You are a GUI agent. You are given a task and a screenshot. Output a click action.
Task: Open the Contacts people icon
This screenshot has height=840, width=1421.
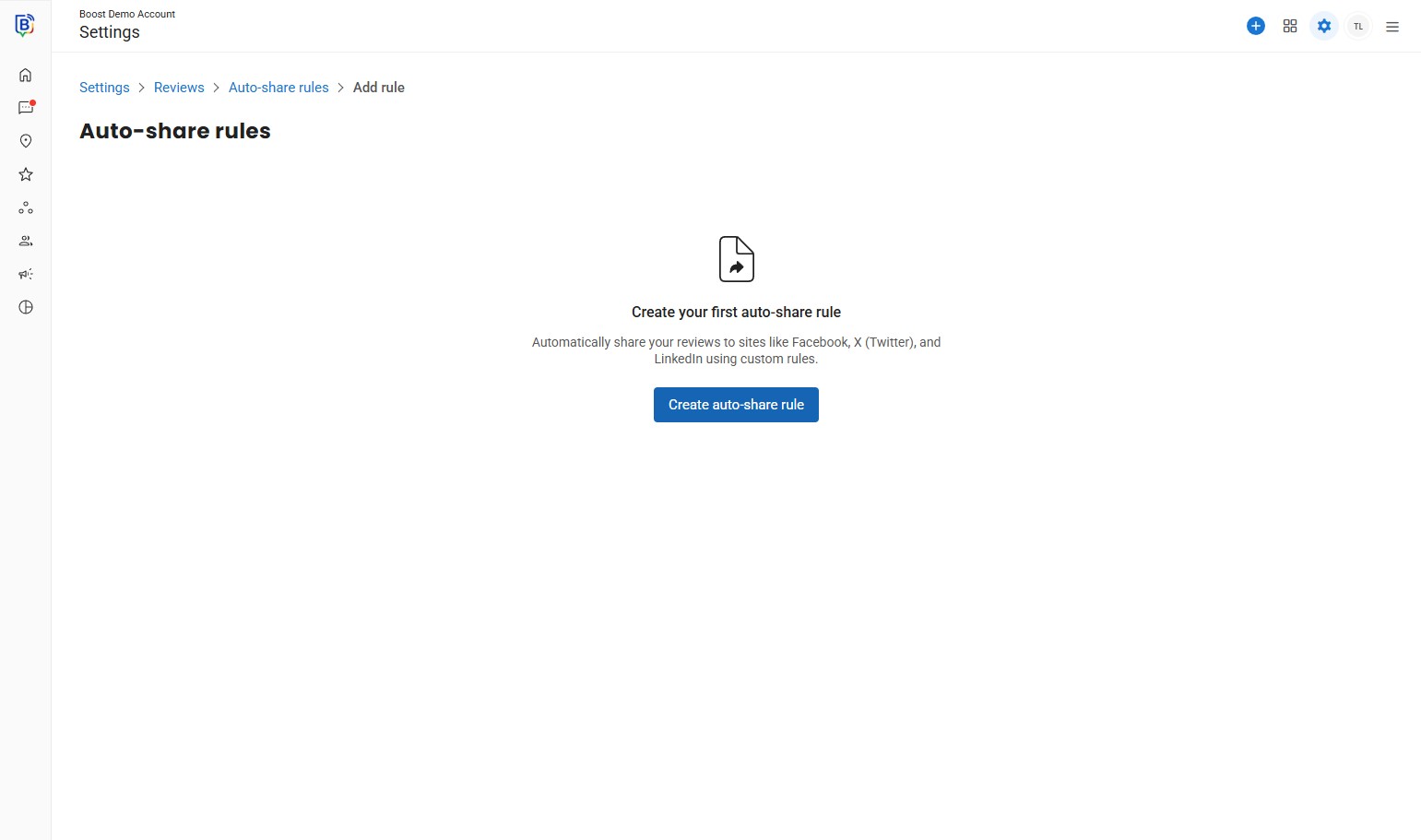pyautogui.click(x=26, y=242)
